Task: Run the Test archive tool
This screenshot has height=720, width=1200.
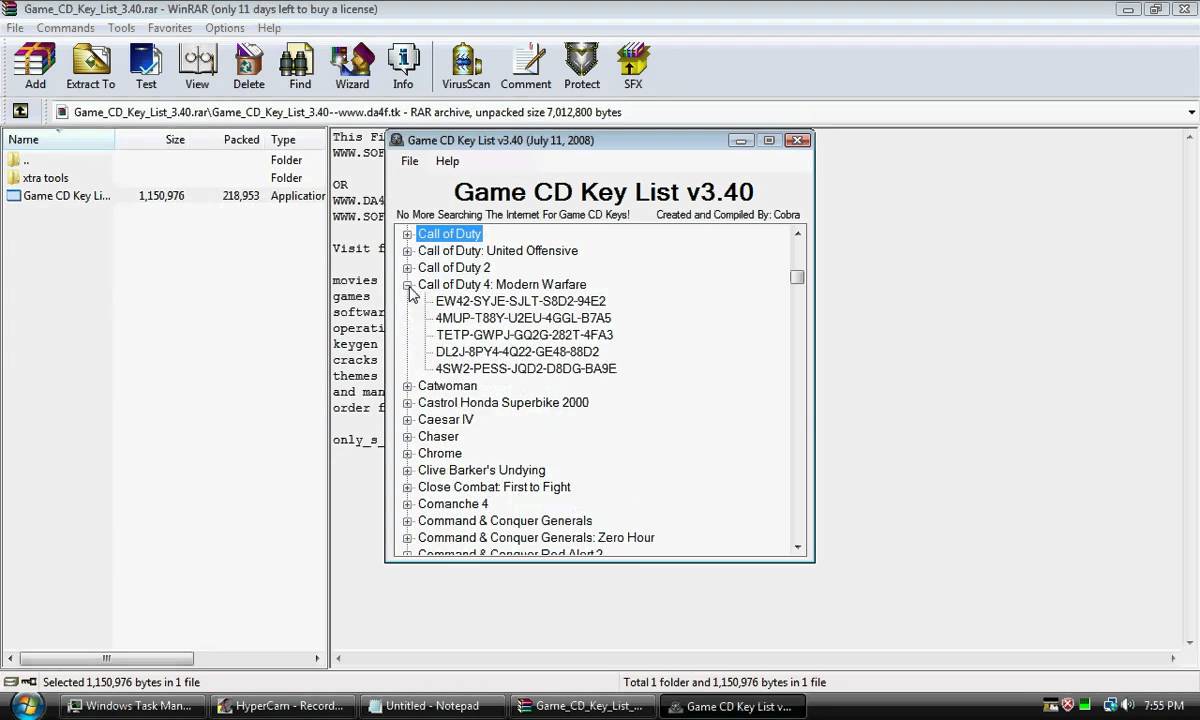Action: pos(146,67)
